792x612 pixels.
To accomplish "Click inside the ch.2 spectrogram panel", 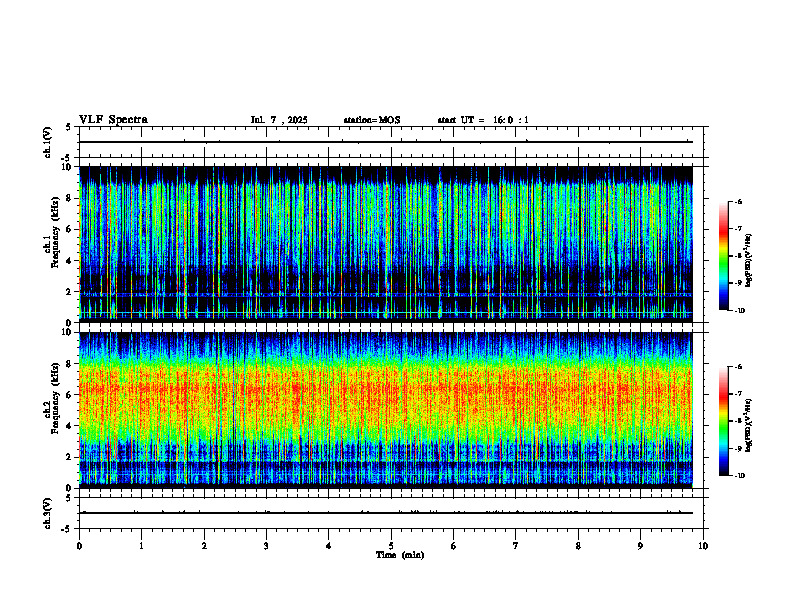I will pos(386,410).
